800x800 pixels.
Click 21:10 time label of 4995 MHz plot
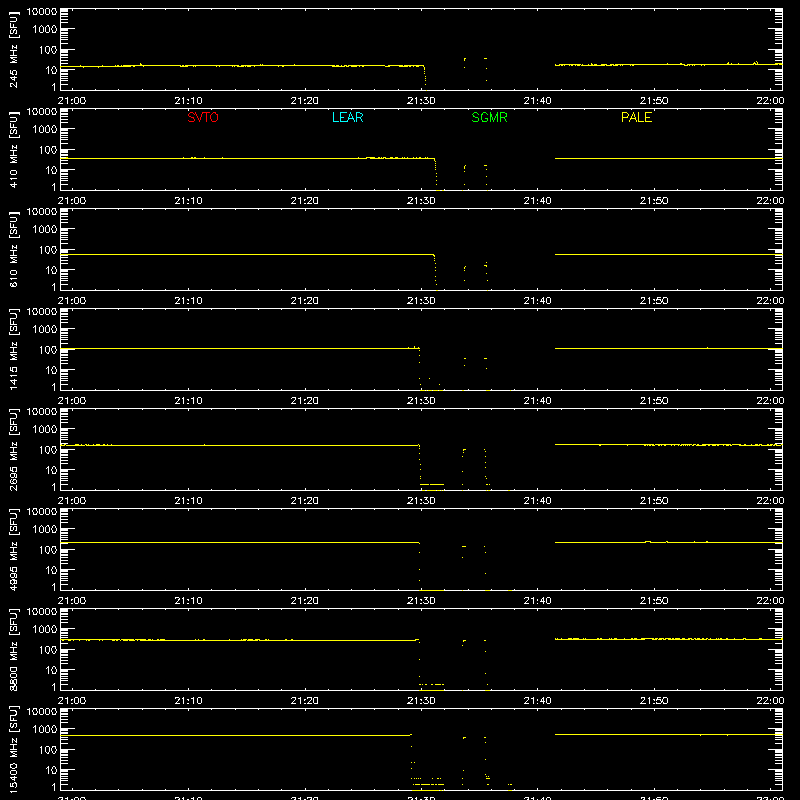click(188, 601)
